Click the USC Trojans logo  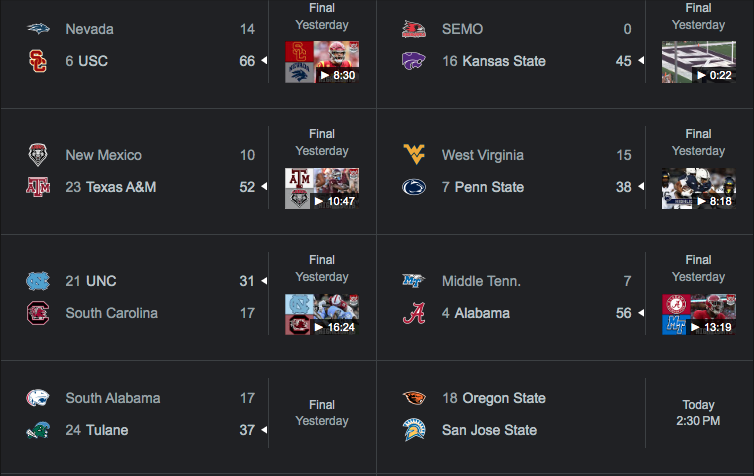pos(38,61)
